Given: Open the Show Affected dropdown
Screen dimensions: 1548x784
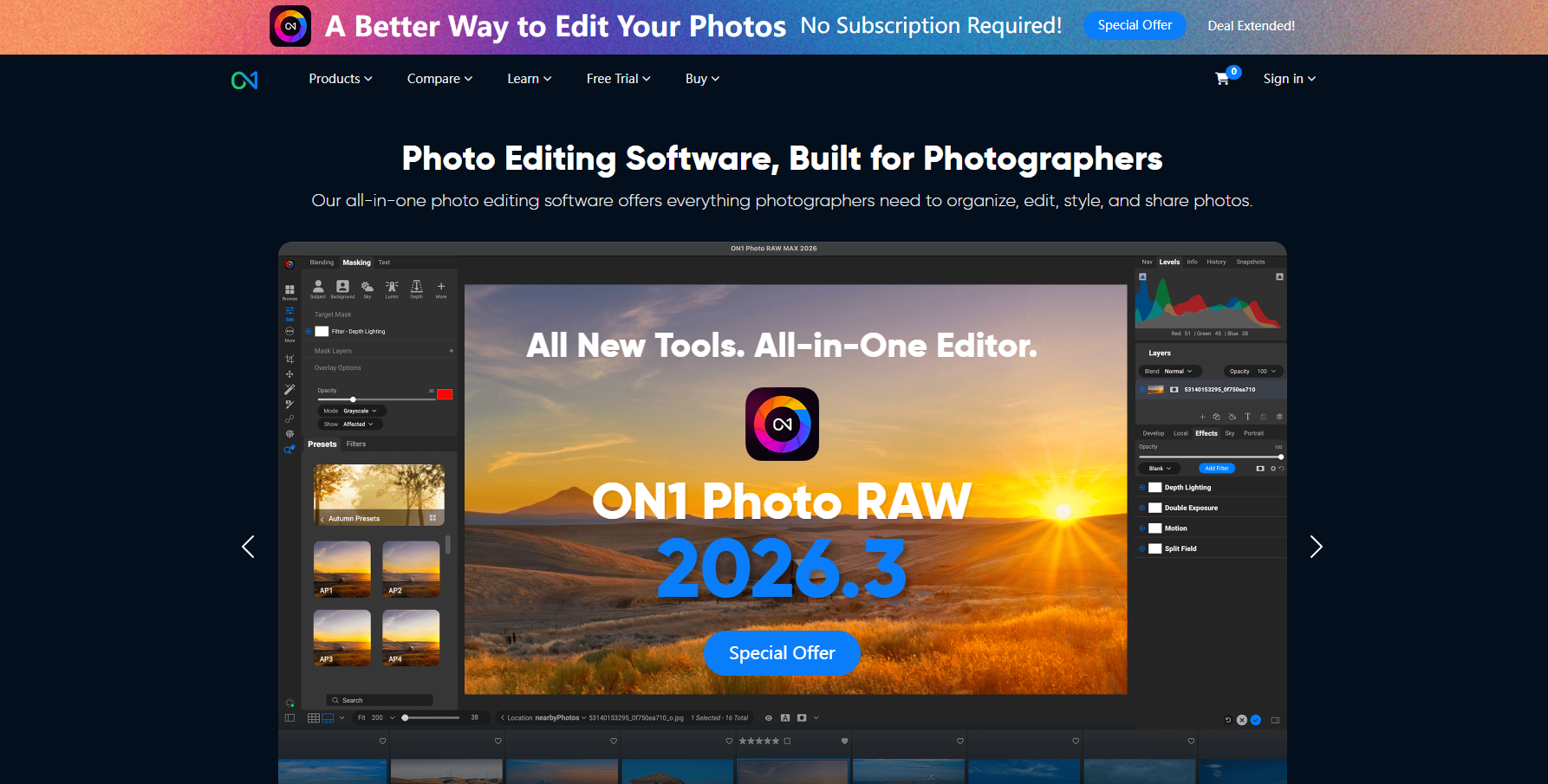Looking at the screenshot, I should point(351,424).
